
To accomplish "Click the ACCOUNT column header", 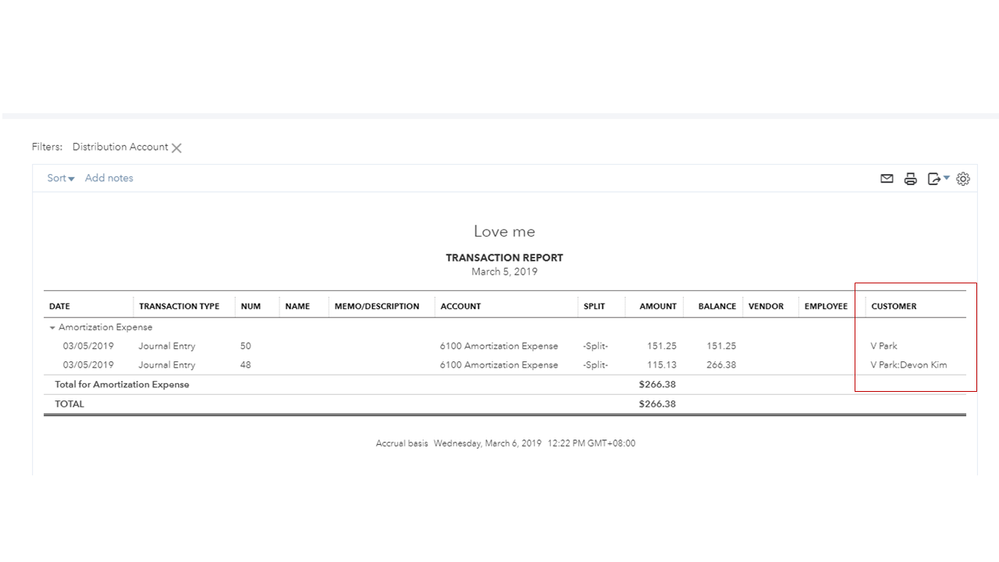I will (461, 306).
